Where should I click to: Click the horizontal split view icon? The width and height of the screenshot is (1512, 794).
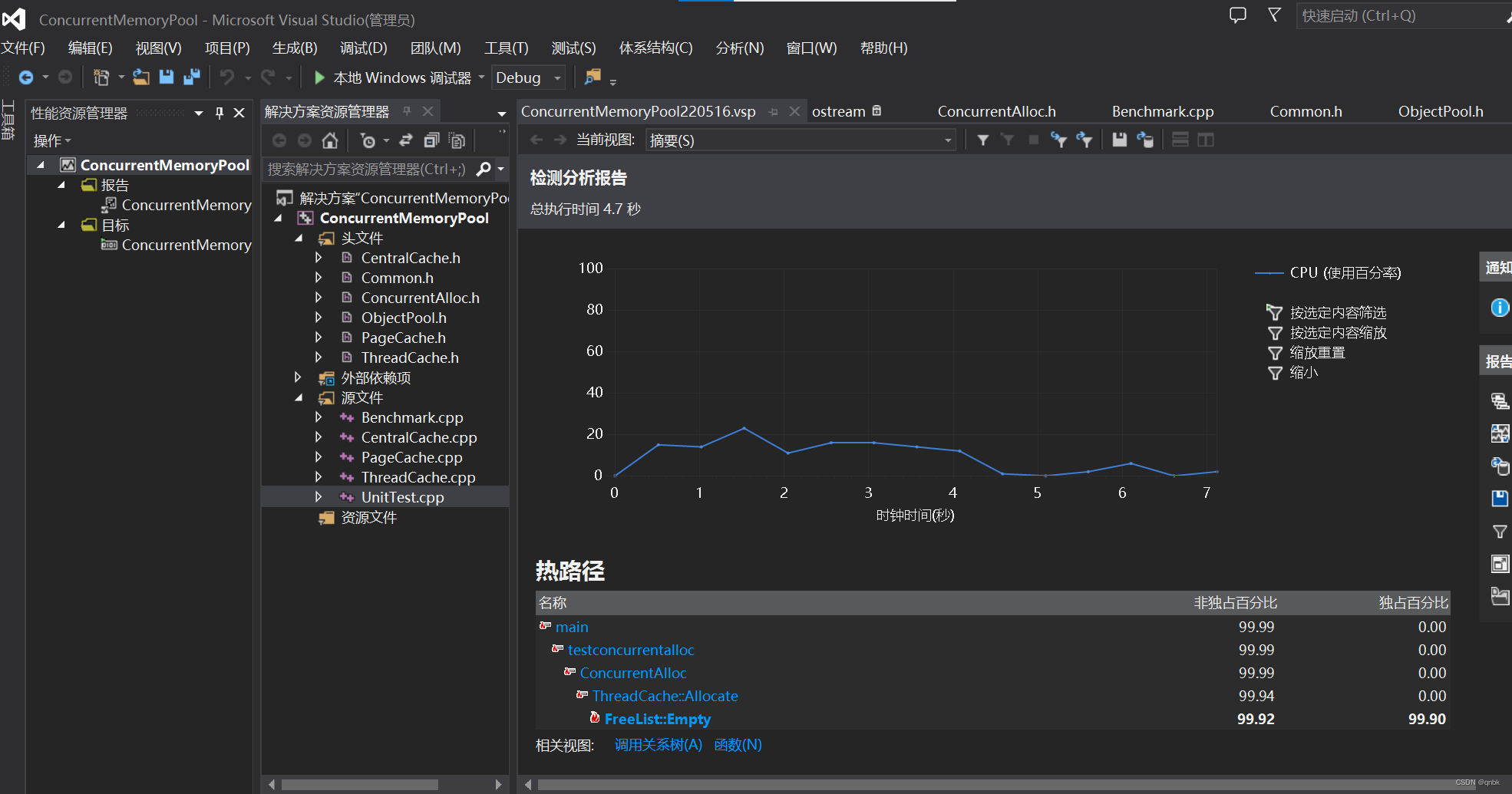[x=1180, y=140]
